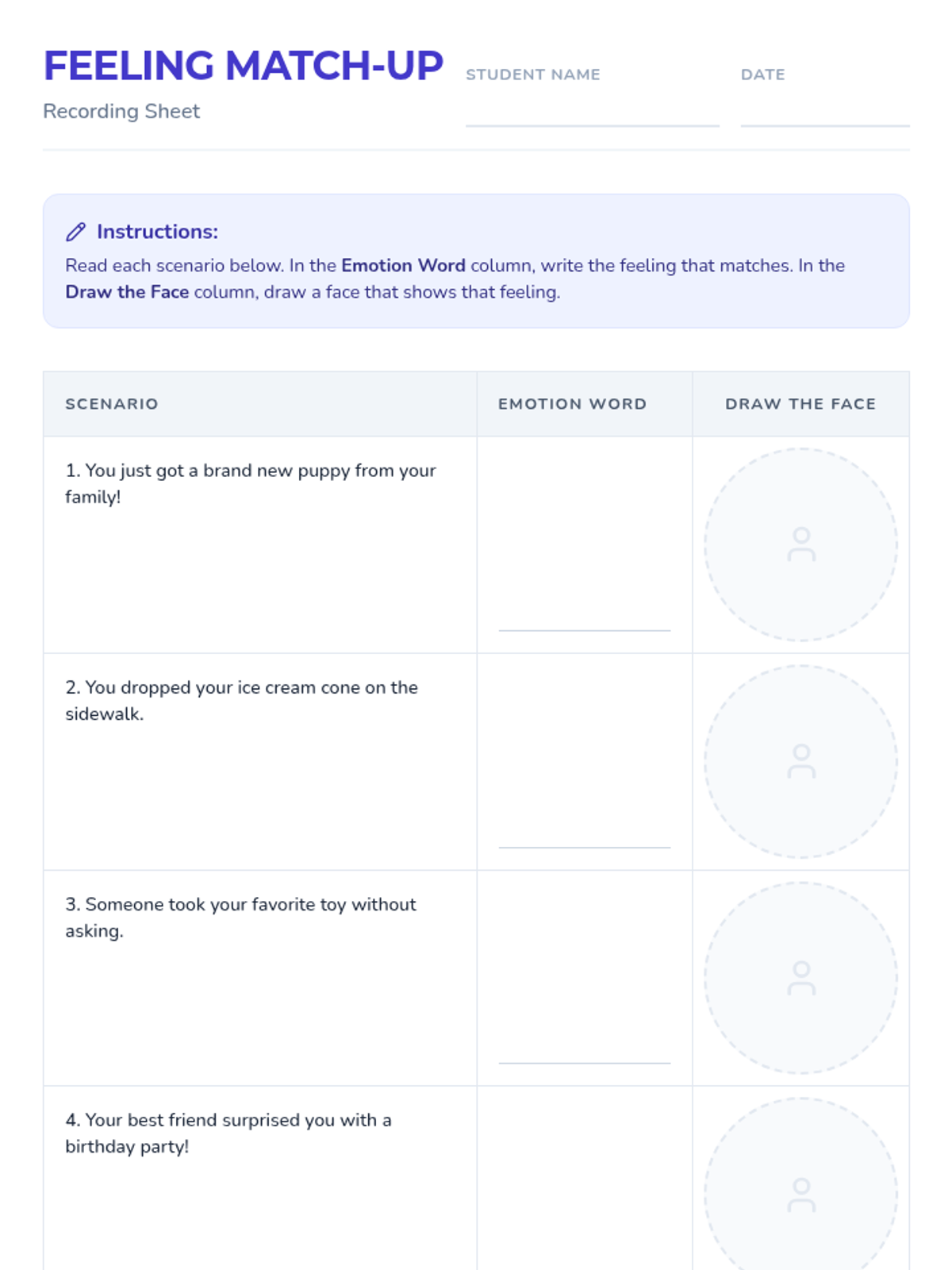Image resolution: width=952 pixels, height=1270 pixels.
Task: Click the Instructions heading text
Action: (157, 232)
